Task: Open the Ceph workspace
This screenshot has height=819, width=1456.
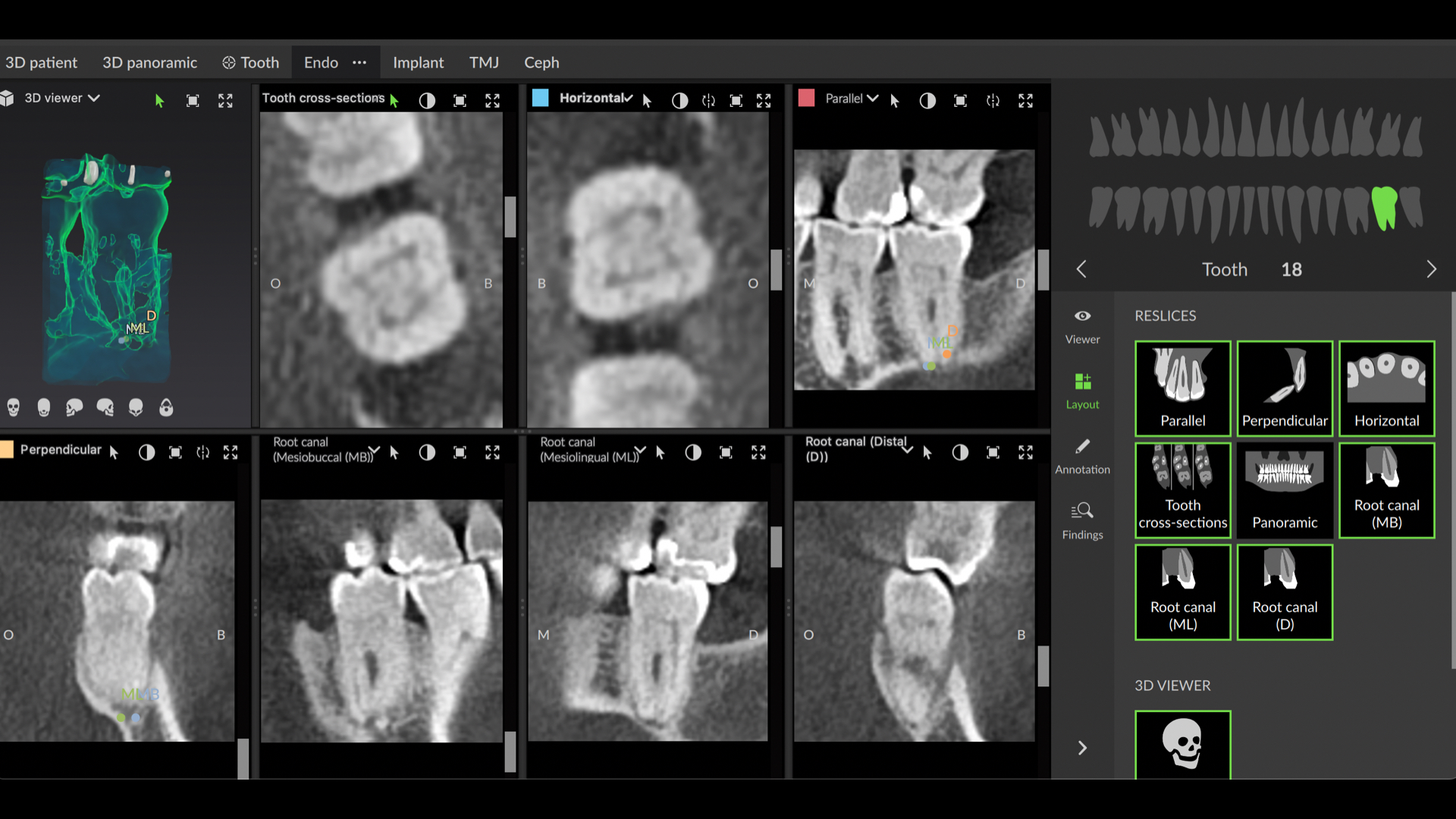Action: pos(541,62)
